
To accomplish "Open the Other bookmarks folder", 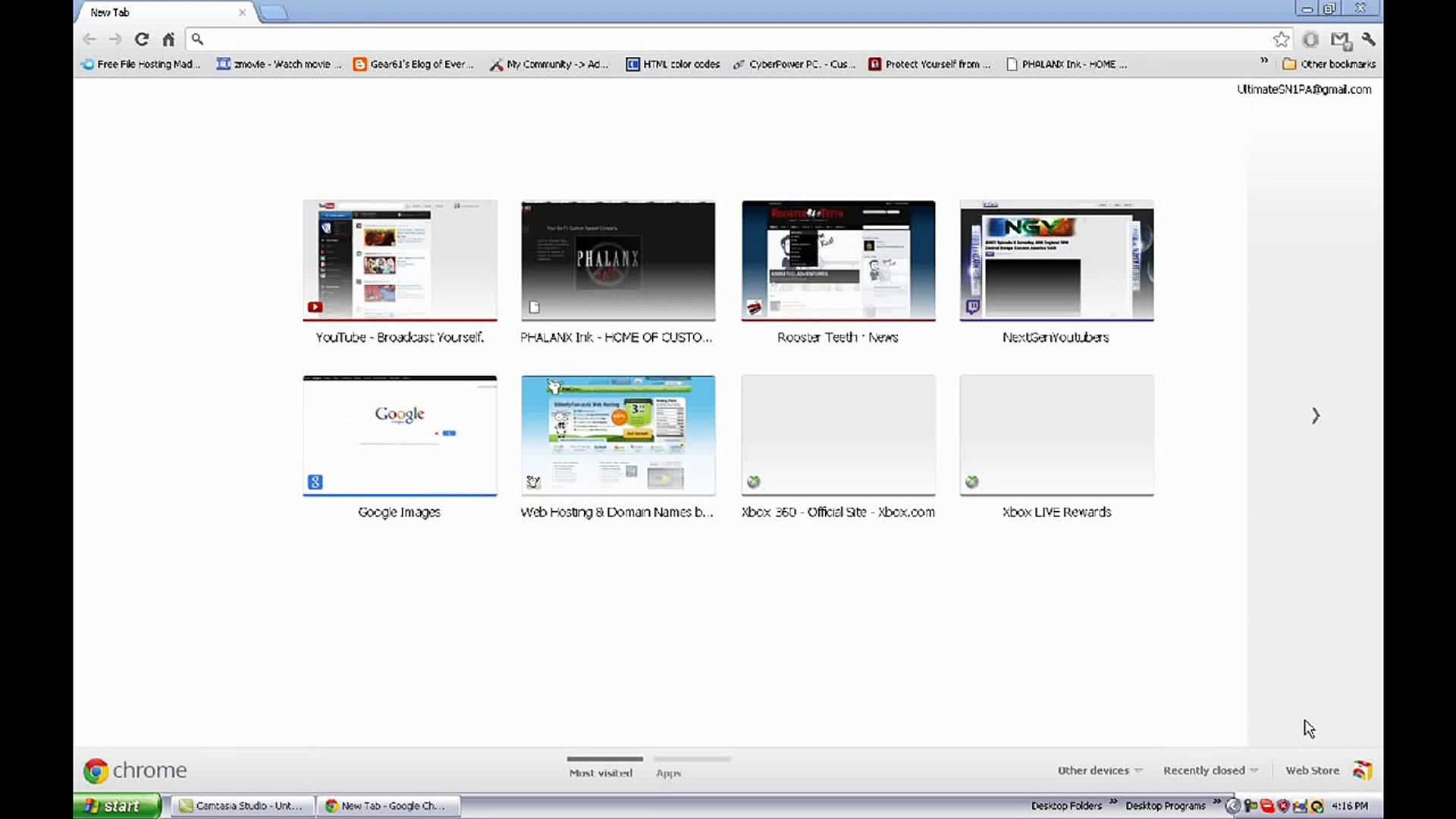I will pyautogui.click(x=1329, y=64).
